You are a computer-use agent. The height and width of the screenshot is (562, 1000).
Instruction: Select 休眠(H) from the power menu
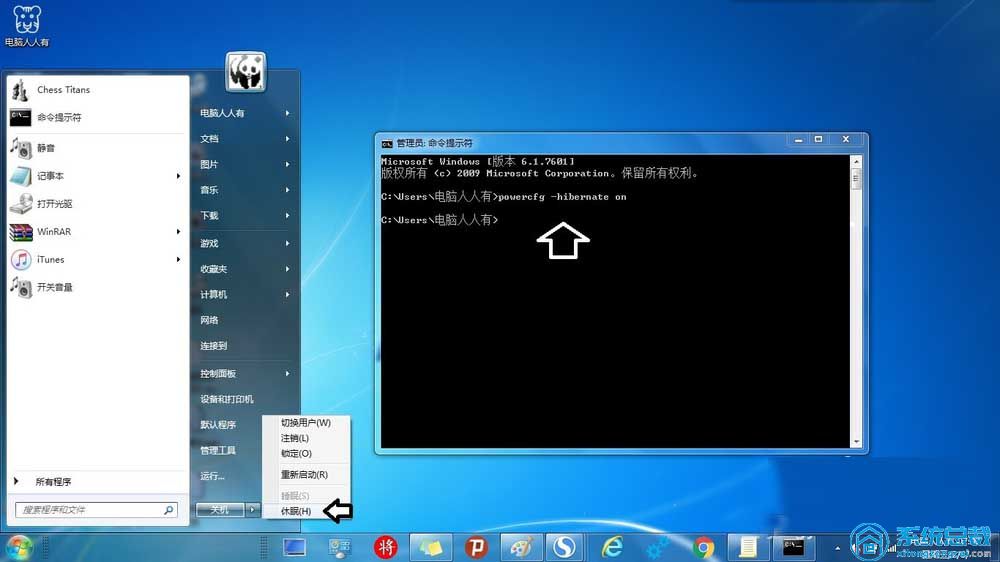coord(295,512)
